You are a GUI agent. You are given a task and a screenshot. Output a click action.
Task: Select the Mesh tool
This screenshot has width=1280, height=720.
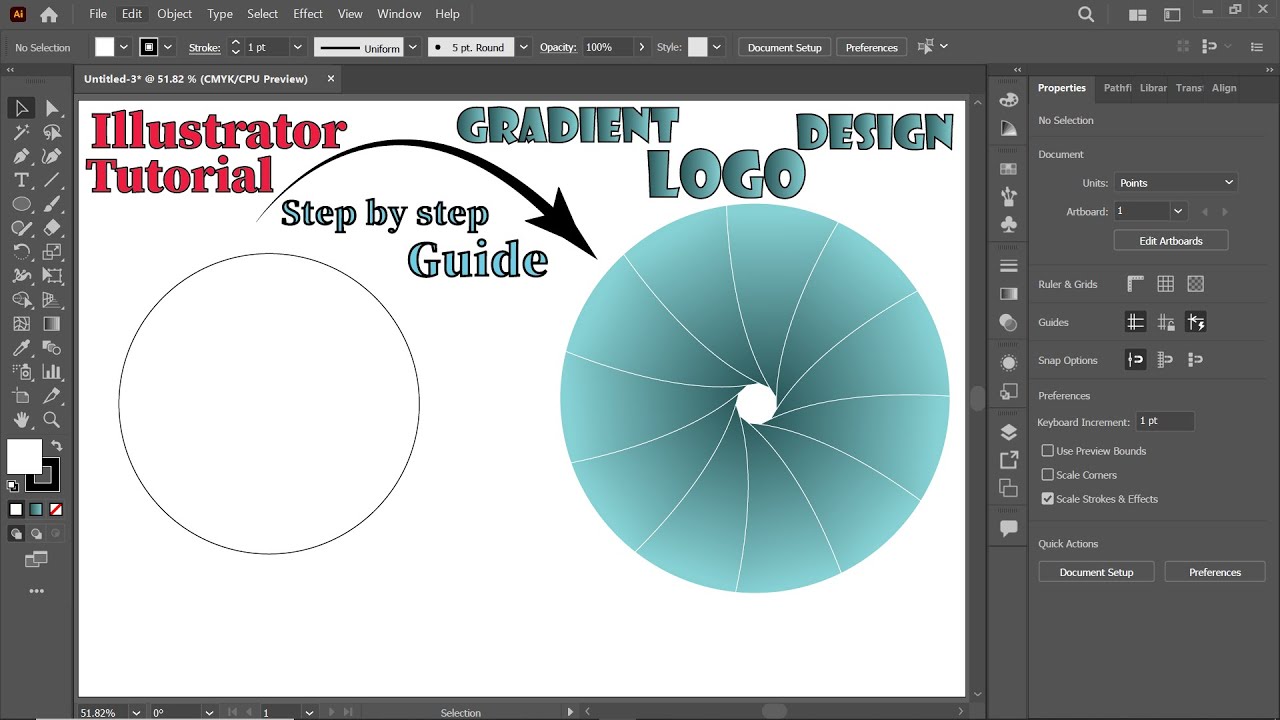(x=21, y=324)
